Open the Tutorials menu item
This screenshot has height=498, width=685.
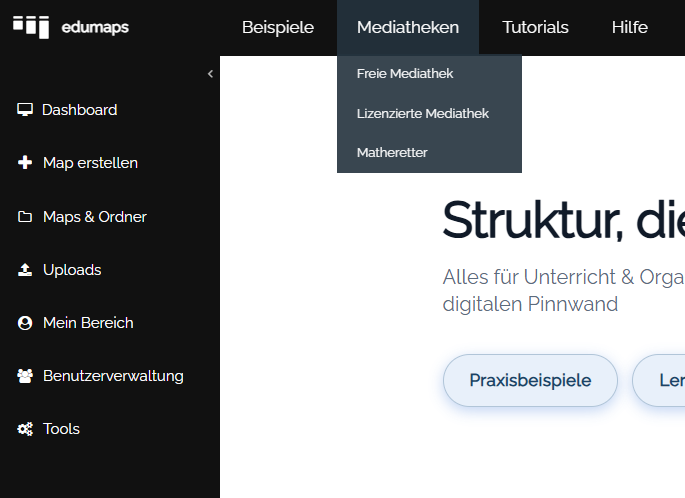(535, 27)
